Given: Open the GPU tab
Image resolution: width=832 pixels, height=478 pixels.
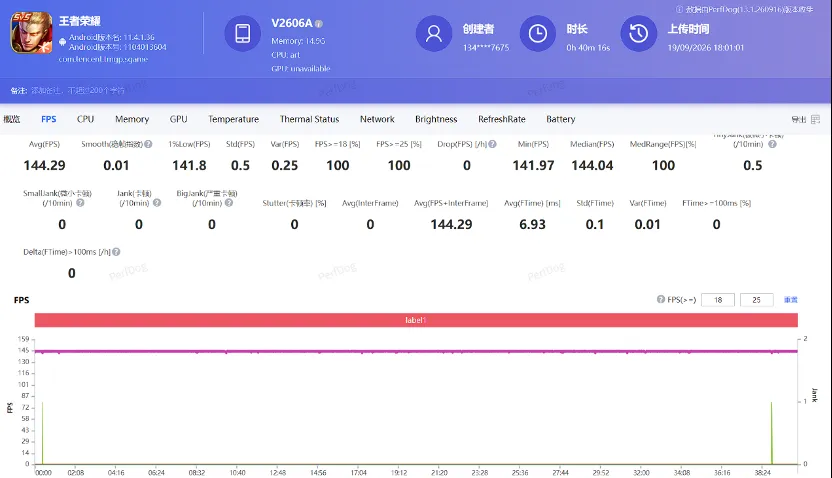Looking at the screenshot, I should (x=178, y=119).
